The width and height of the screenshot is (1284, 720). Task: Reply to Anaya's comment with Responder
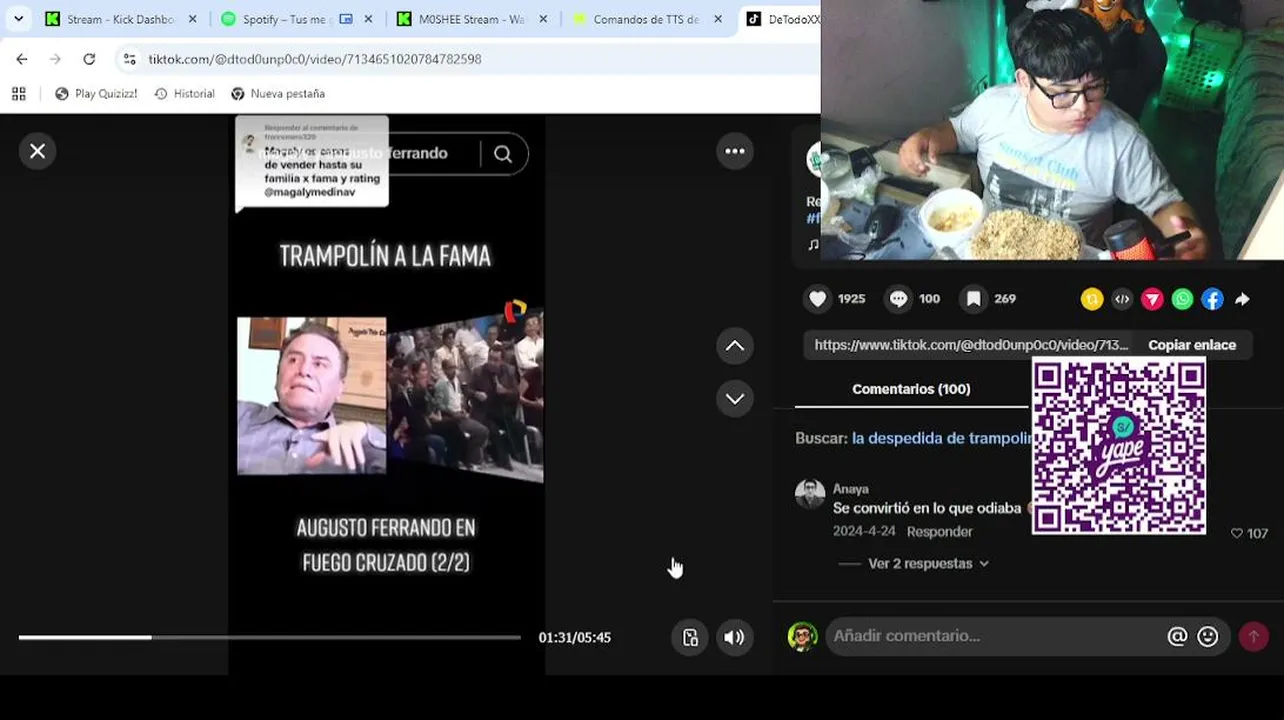tap(939, 532)
